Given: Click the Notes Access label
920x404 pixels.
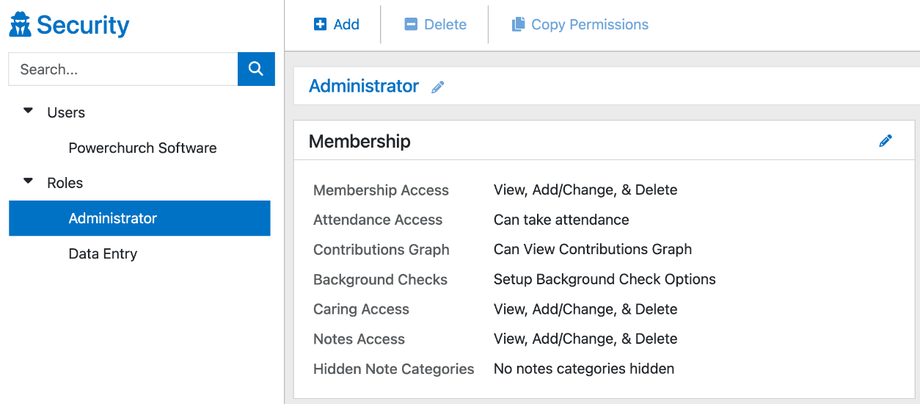Looking at the screenshot, I should pos(359,339).
